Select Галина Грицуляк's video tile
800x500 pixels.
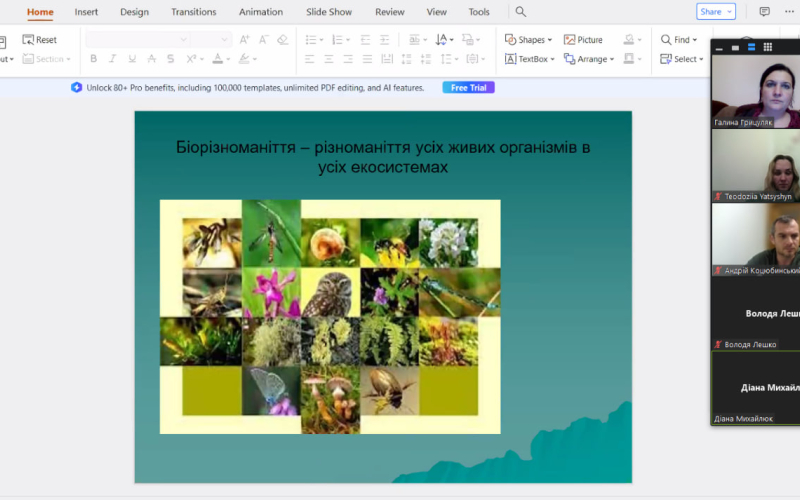756,91
